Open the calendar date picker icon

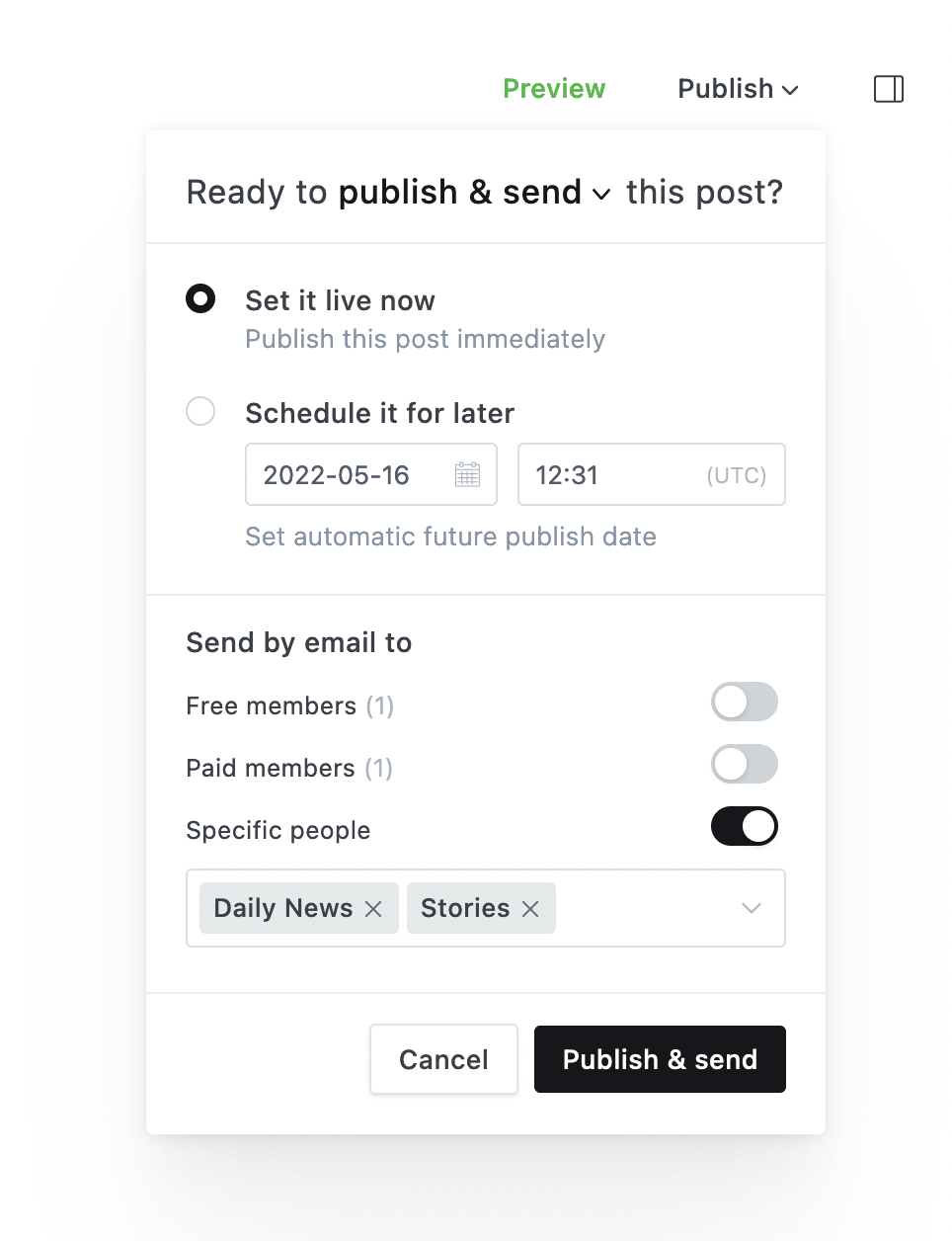(467, 475)
